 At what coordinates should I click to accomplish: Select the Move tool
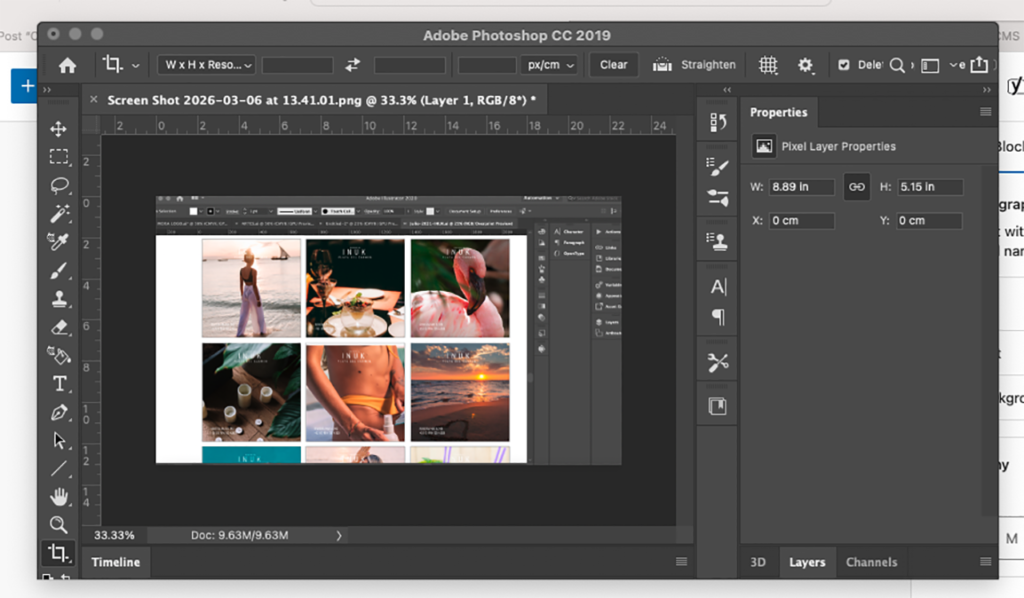coord(59,129)
